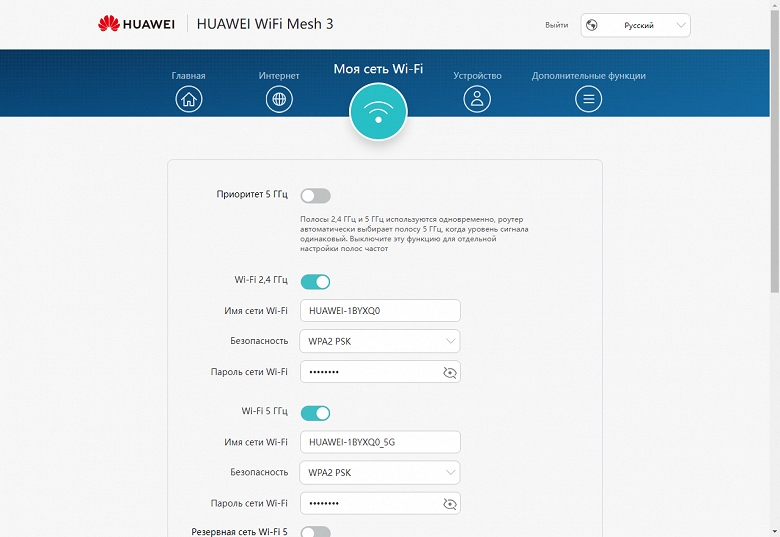Click the Моя сеть Wi-Fi round icon
Viewport: 780px width, 537px height.
[378, 112]
